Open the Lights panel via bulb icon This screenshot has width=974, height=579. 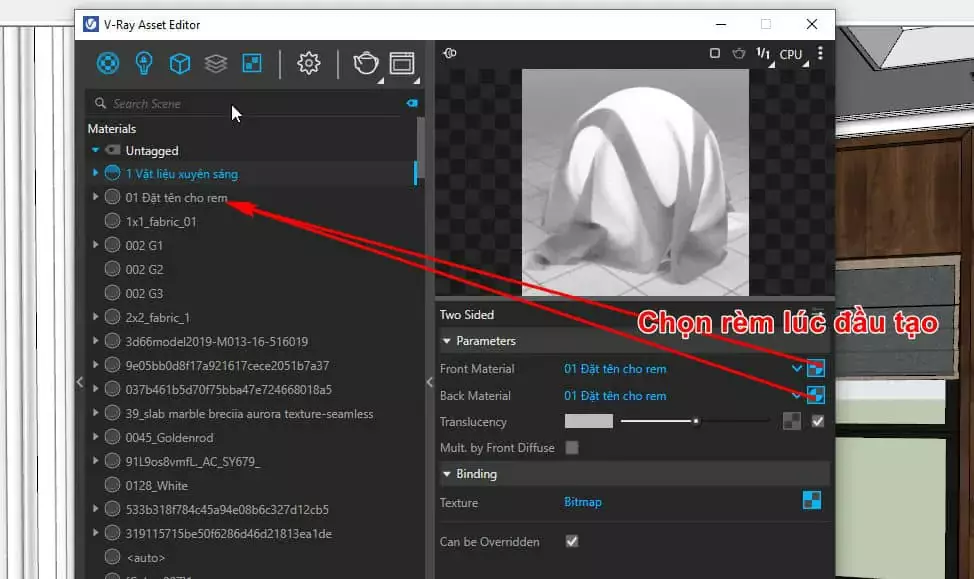tap(143, 62)
